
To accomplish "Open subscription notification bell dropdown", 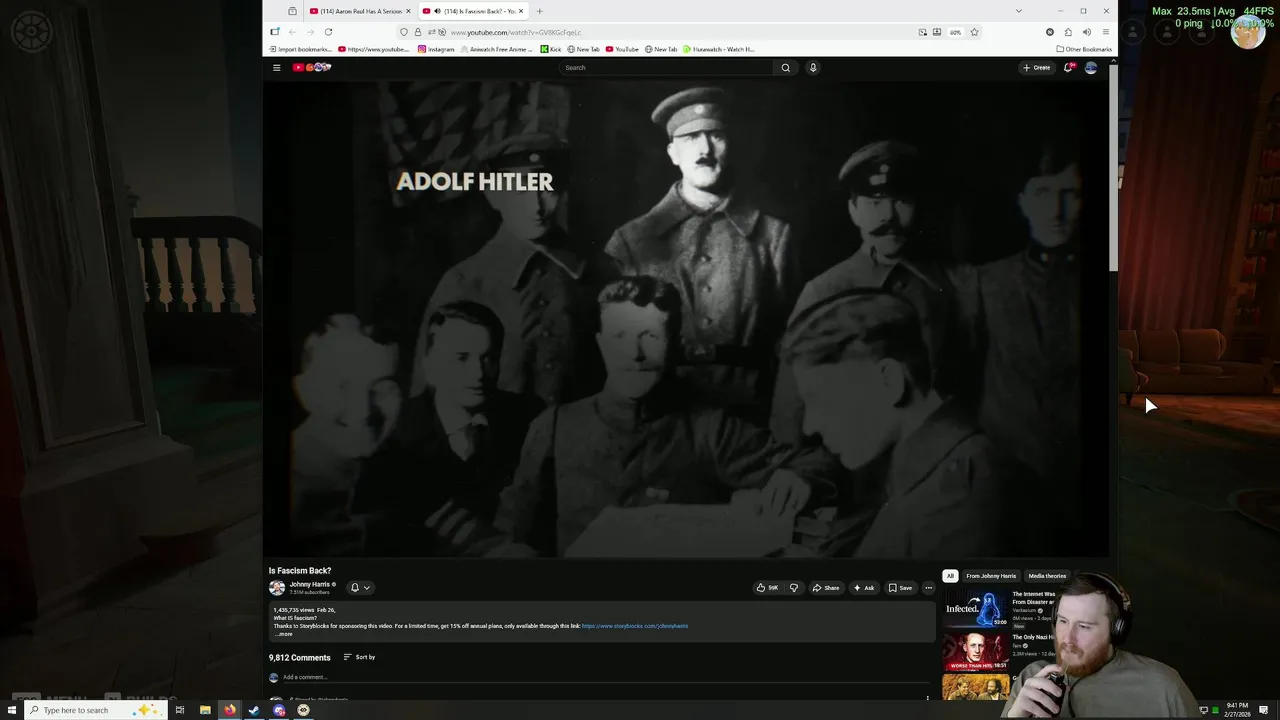I will tap(360, 588).
